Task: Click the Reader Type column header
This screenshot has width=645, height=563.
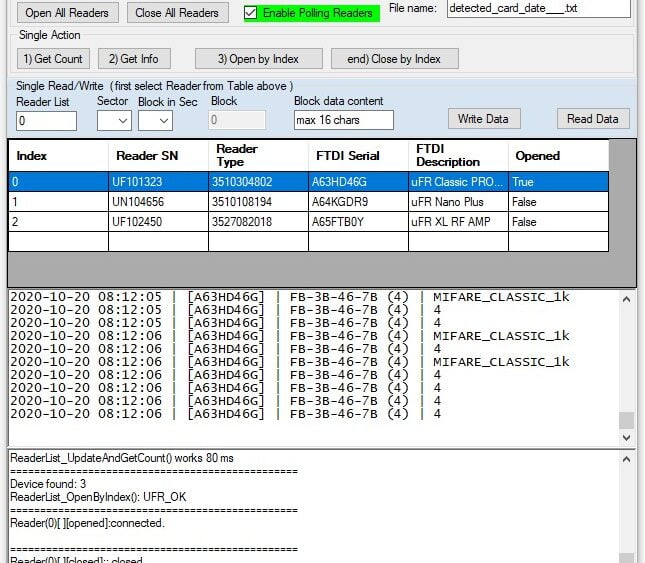Action: pyautogui.click(x=258, y=156)
